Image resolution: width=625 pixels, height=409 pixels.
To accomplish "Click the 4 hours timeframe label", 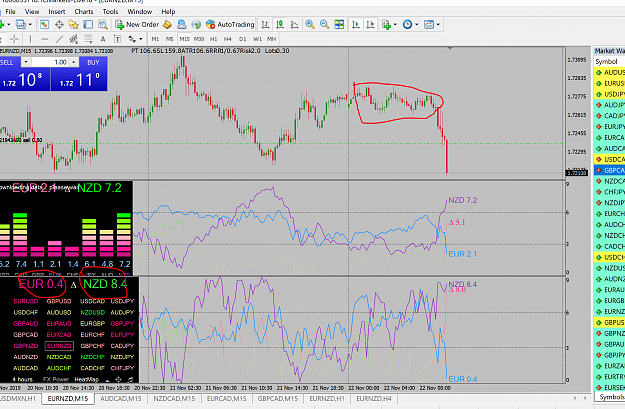I will pyautogui.click(x=23, y=380).
